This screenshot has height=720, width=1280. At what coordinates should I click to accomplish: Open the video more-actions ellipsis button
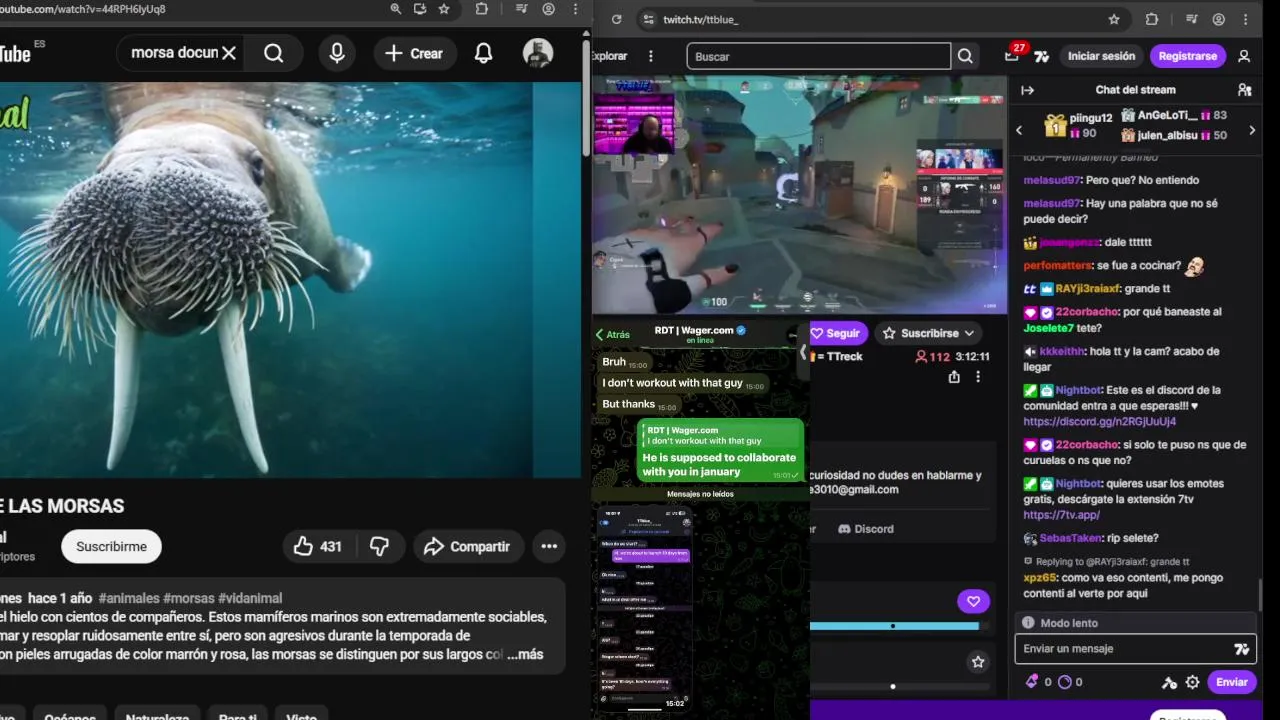549,546
